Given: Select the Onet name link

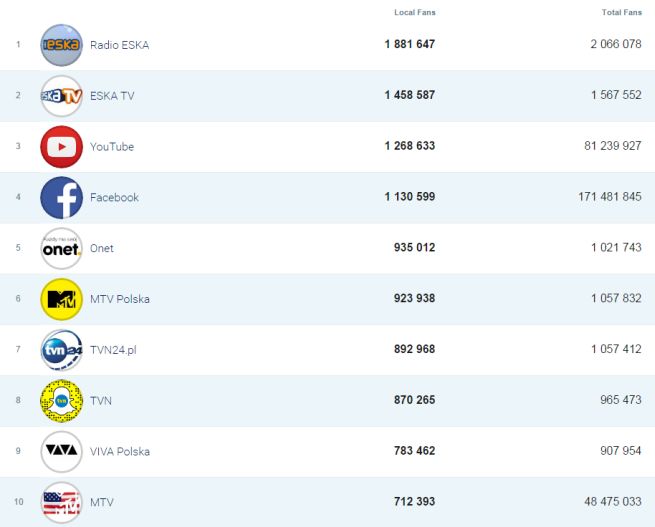Looking at the screenshot, I should (x=103, y=249).
